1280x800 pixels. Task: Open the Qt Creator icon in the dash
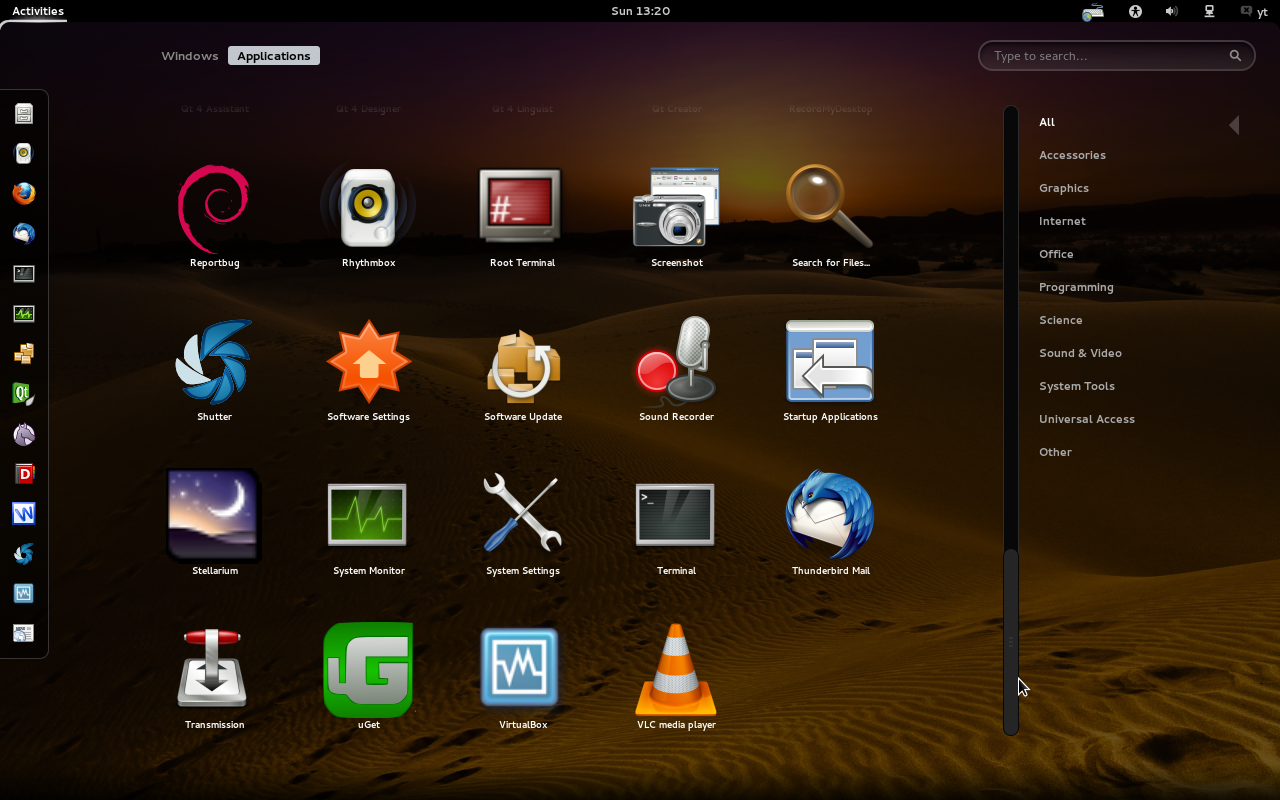(24, 394)
